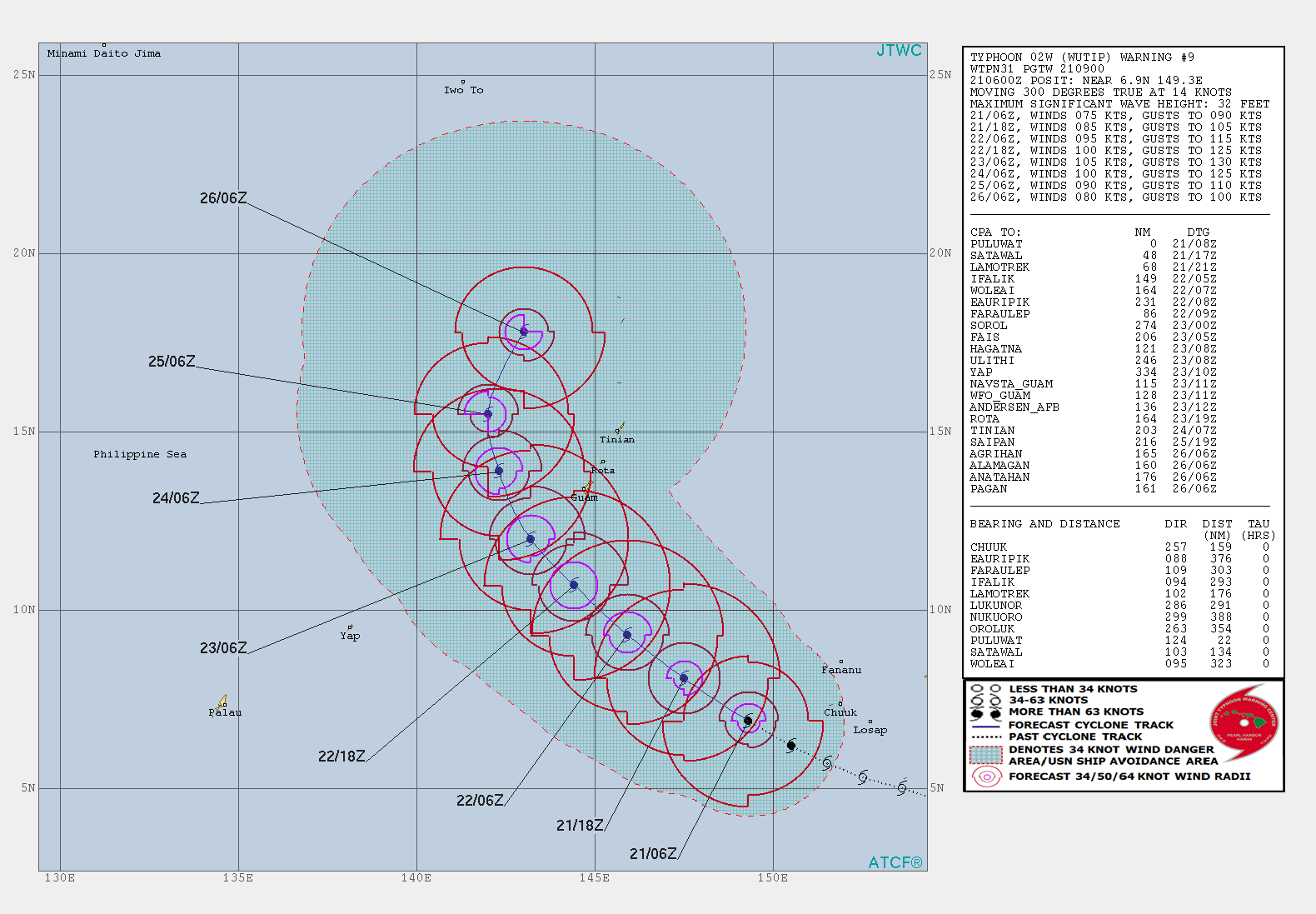Click the 23/06Z time label
This screenshot has height=914, width=1316.
pos(223,648)
